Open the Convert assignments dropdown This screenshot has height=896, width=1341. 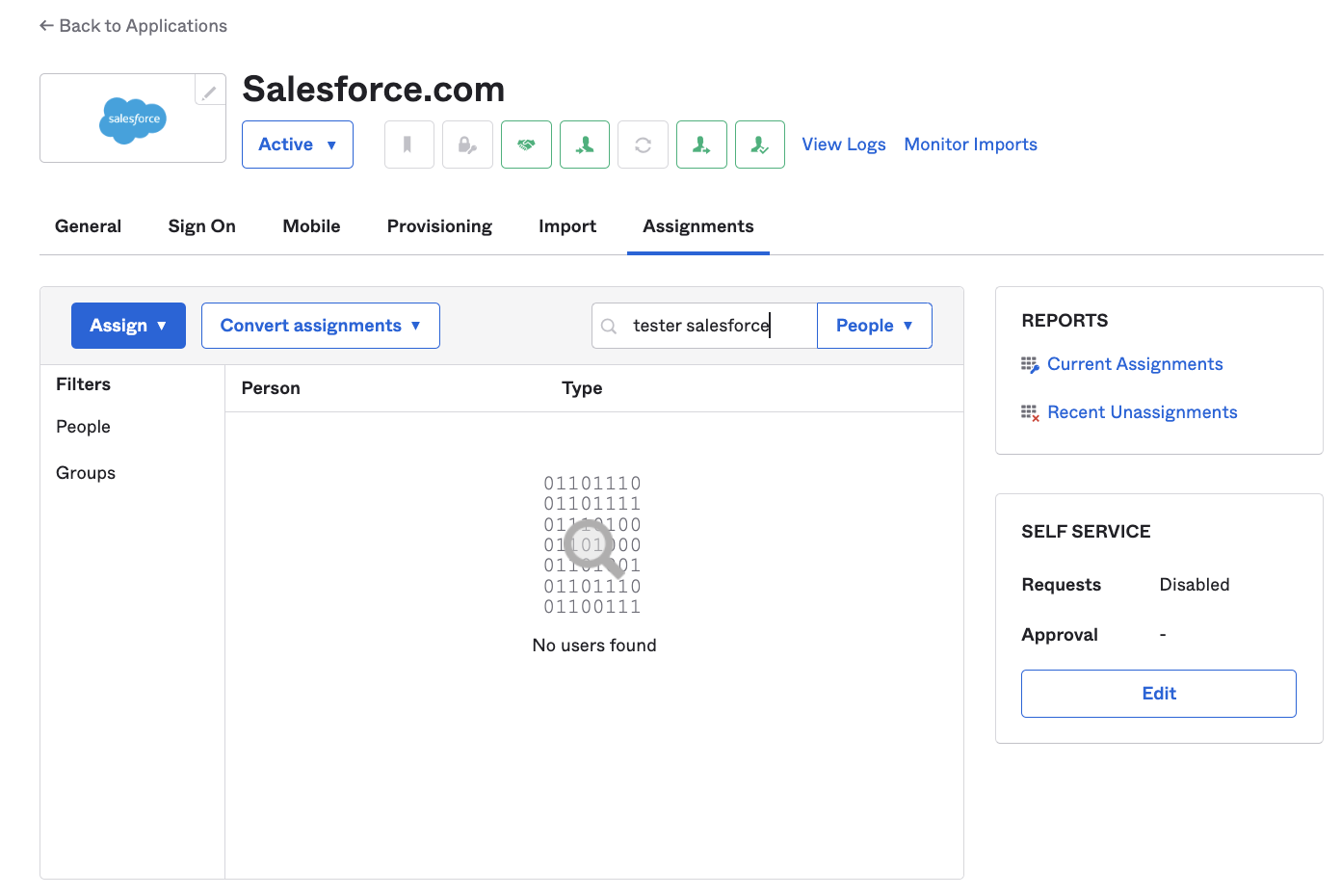click(x=320, y=326)
